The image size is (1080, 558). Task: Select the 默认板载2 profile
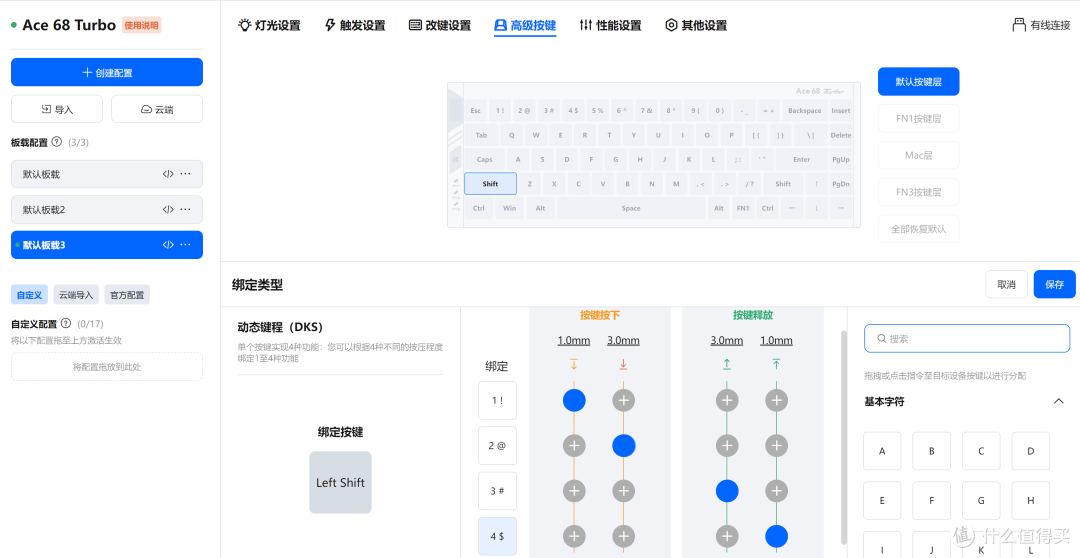107,209
